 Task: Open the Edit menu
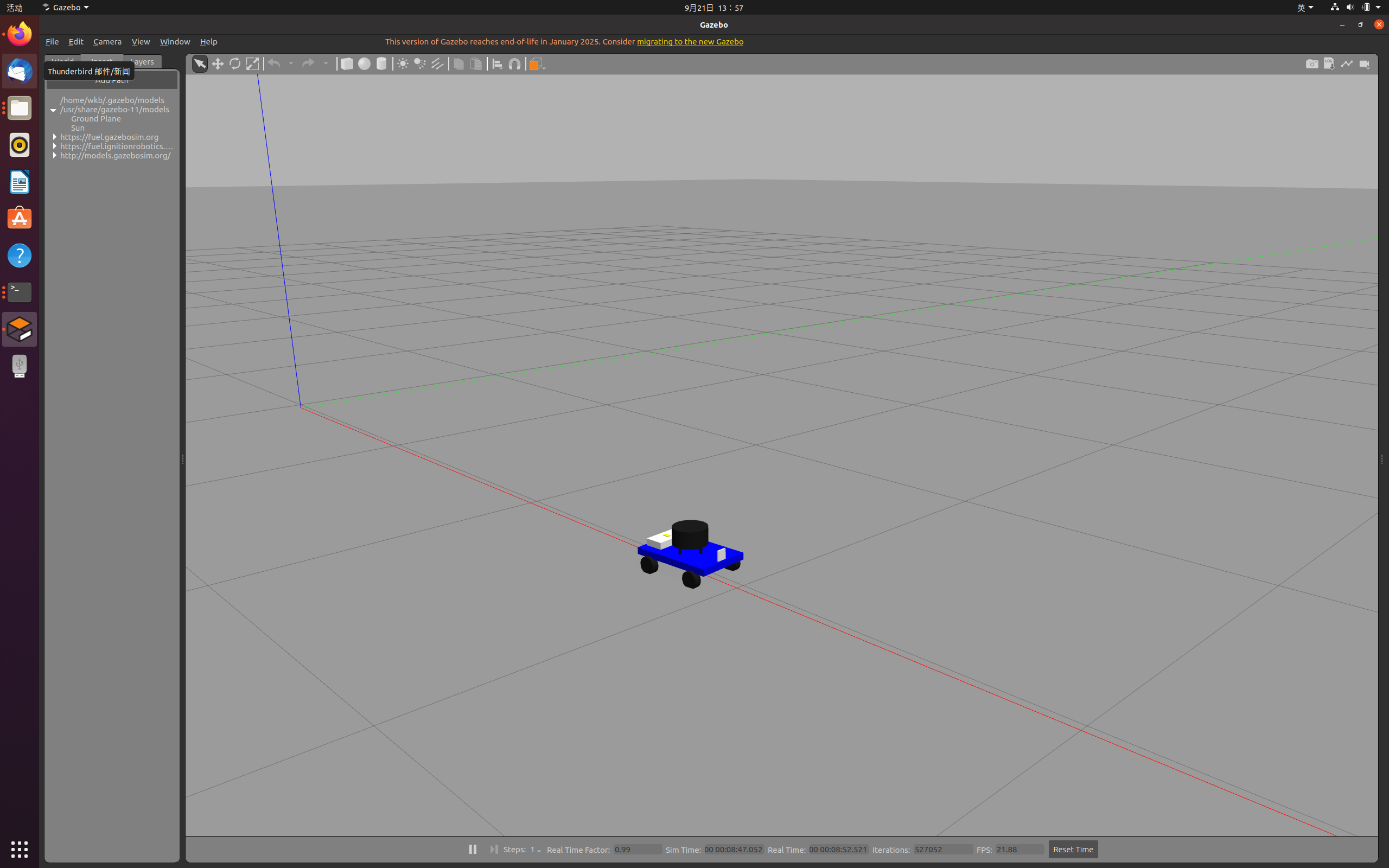(76, 41)
